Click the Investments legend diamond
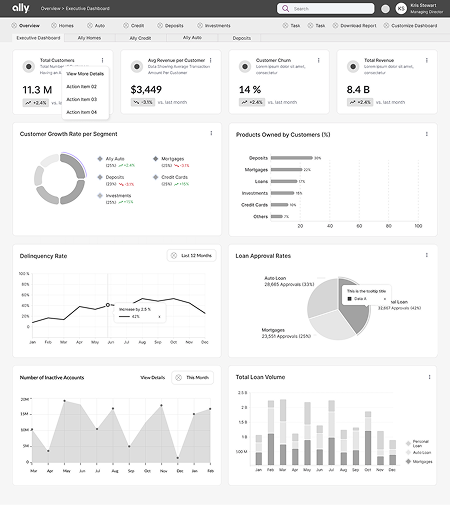 tap(100, 195)
